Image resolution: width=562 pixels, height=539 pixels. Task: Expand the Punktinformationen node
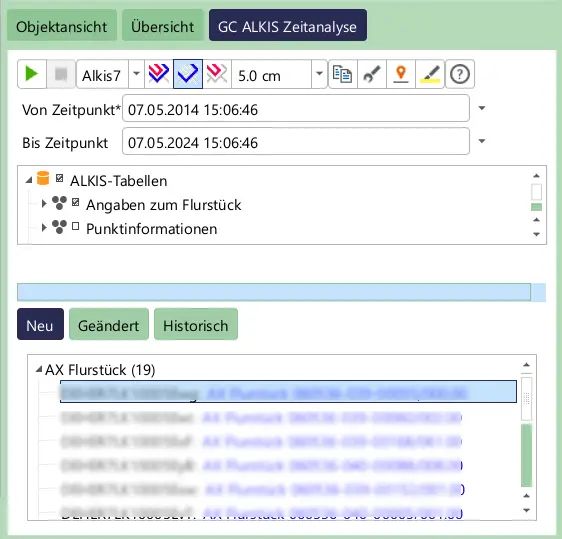point(44,228)
